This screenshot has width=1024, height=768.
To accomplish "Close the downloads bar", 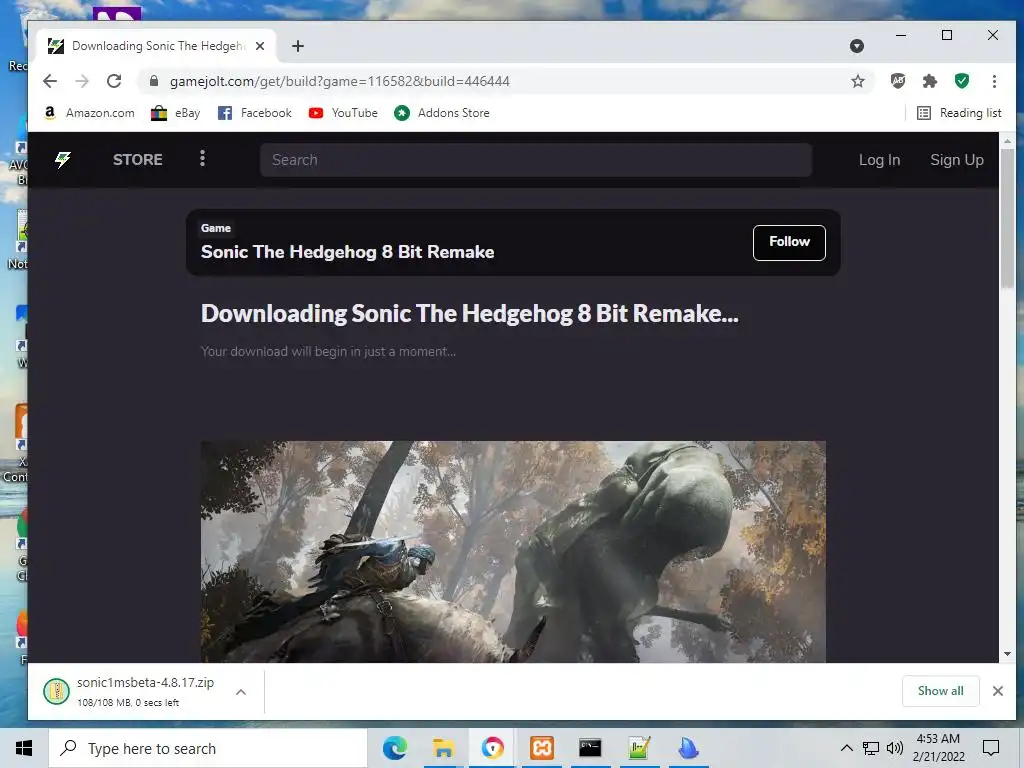I will (997, 691).
